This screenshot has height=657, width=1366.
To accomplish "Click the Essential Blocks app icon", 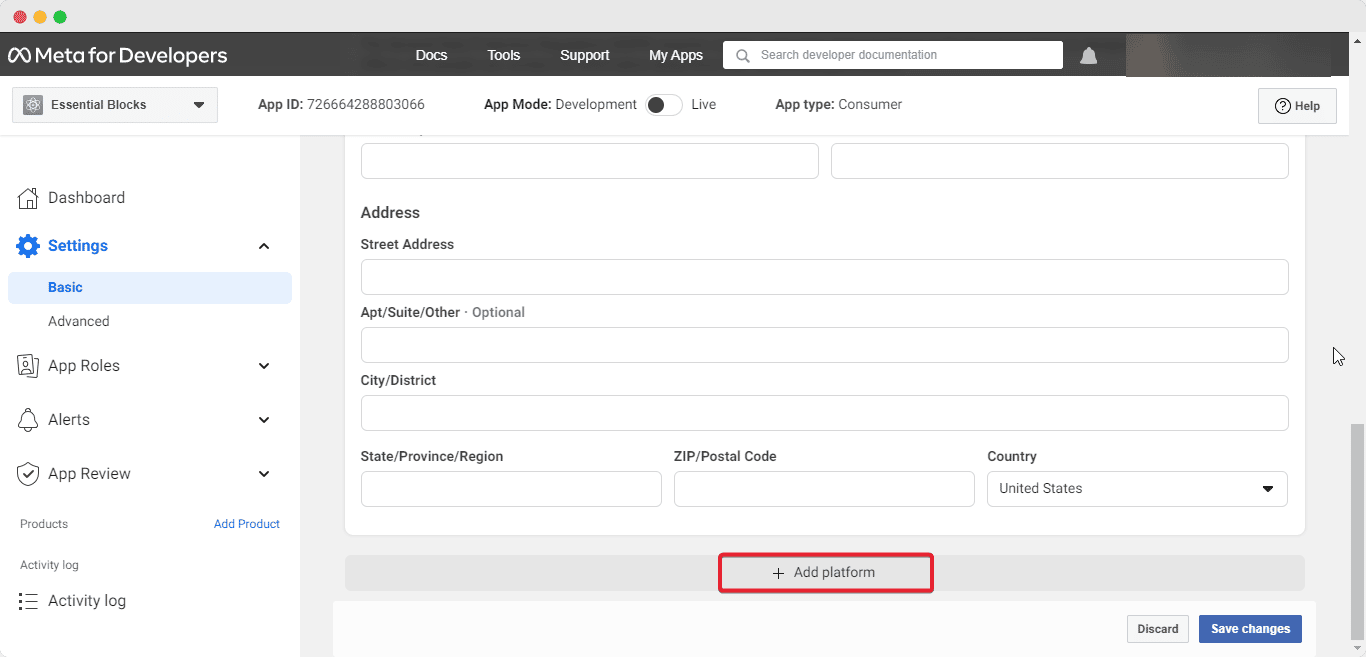I will click(33, 105).
